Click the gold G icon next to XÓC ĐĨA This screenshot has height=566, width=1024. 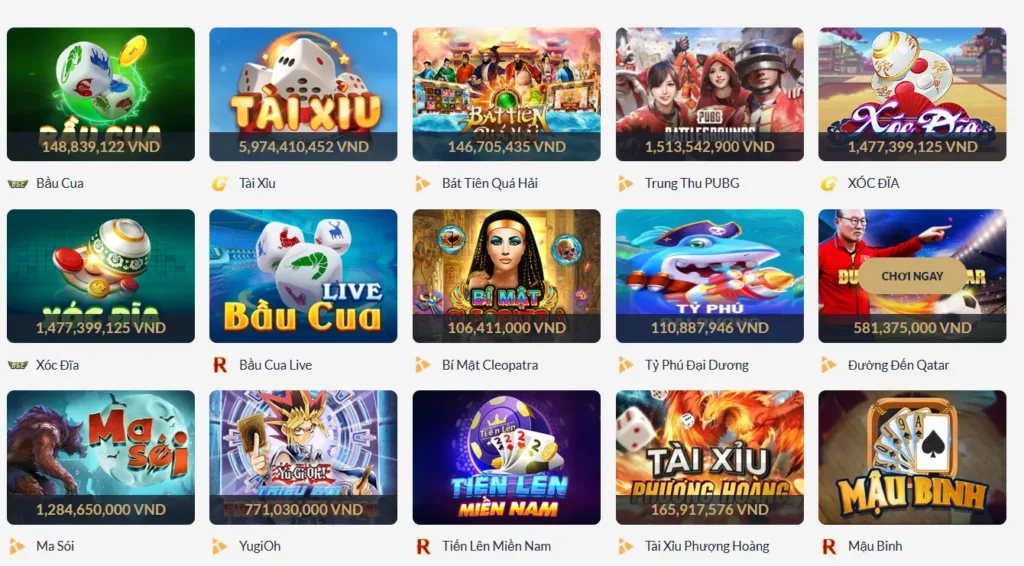pos(829,184)
